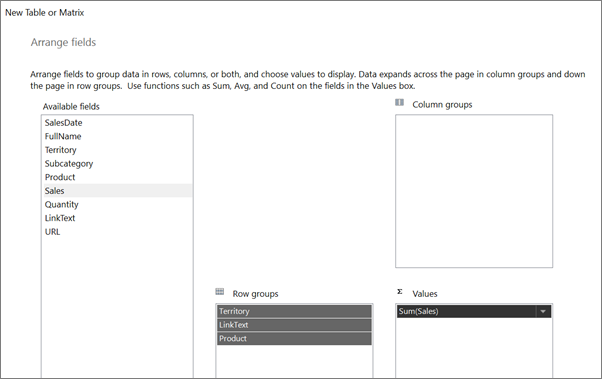This screenshot has height=379, width=602.
Task: Click the Row groups table icon
Action: pos(220,292)
